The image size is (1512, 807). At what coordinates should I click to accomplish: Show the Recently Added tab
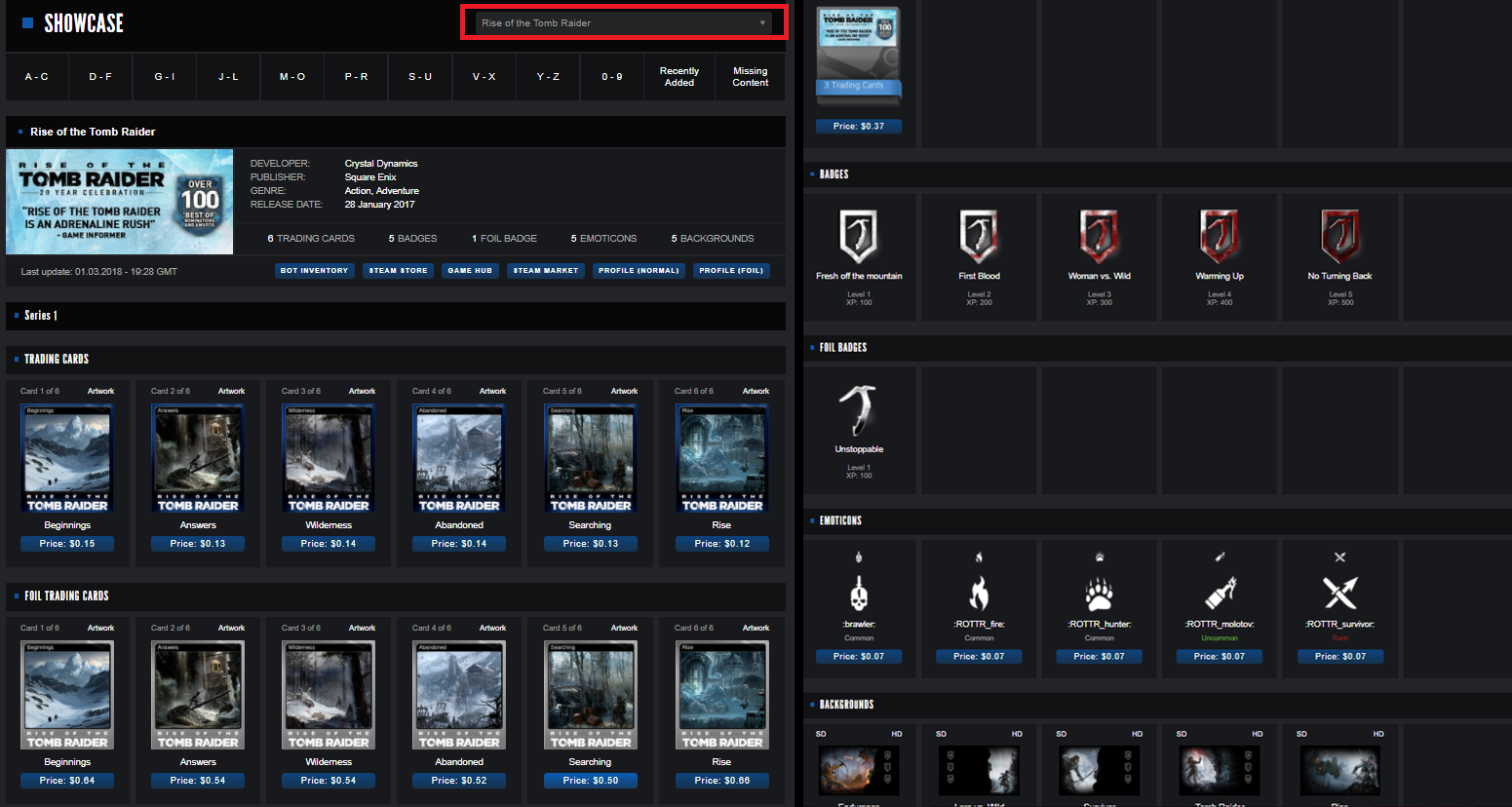[679, 77]
